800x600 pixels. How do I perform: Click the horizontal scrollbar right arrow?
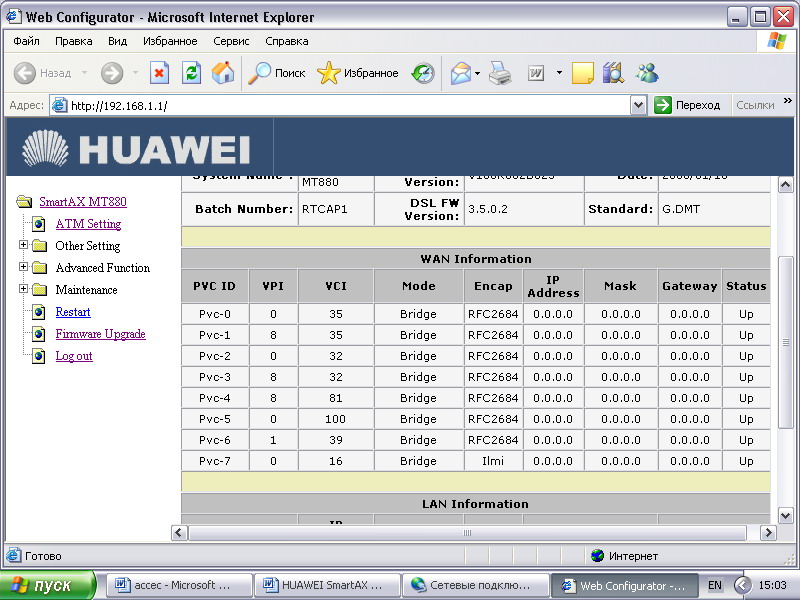click(768, 533)
